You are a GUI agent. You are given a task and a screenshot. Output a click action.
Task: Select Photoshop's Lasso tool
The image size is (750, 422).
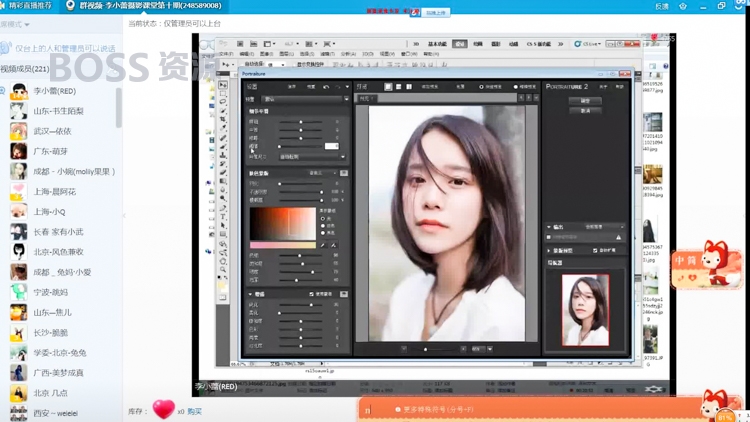(223, 102)
